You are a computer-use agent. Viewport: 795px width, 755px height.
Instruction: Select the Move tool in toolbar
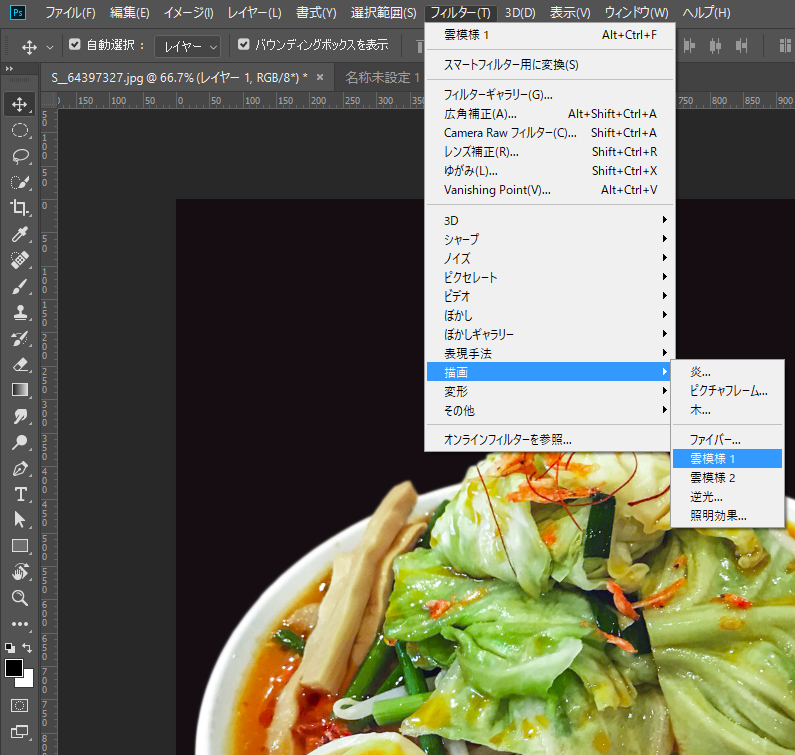[20, 104]
